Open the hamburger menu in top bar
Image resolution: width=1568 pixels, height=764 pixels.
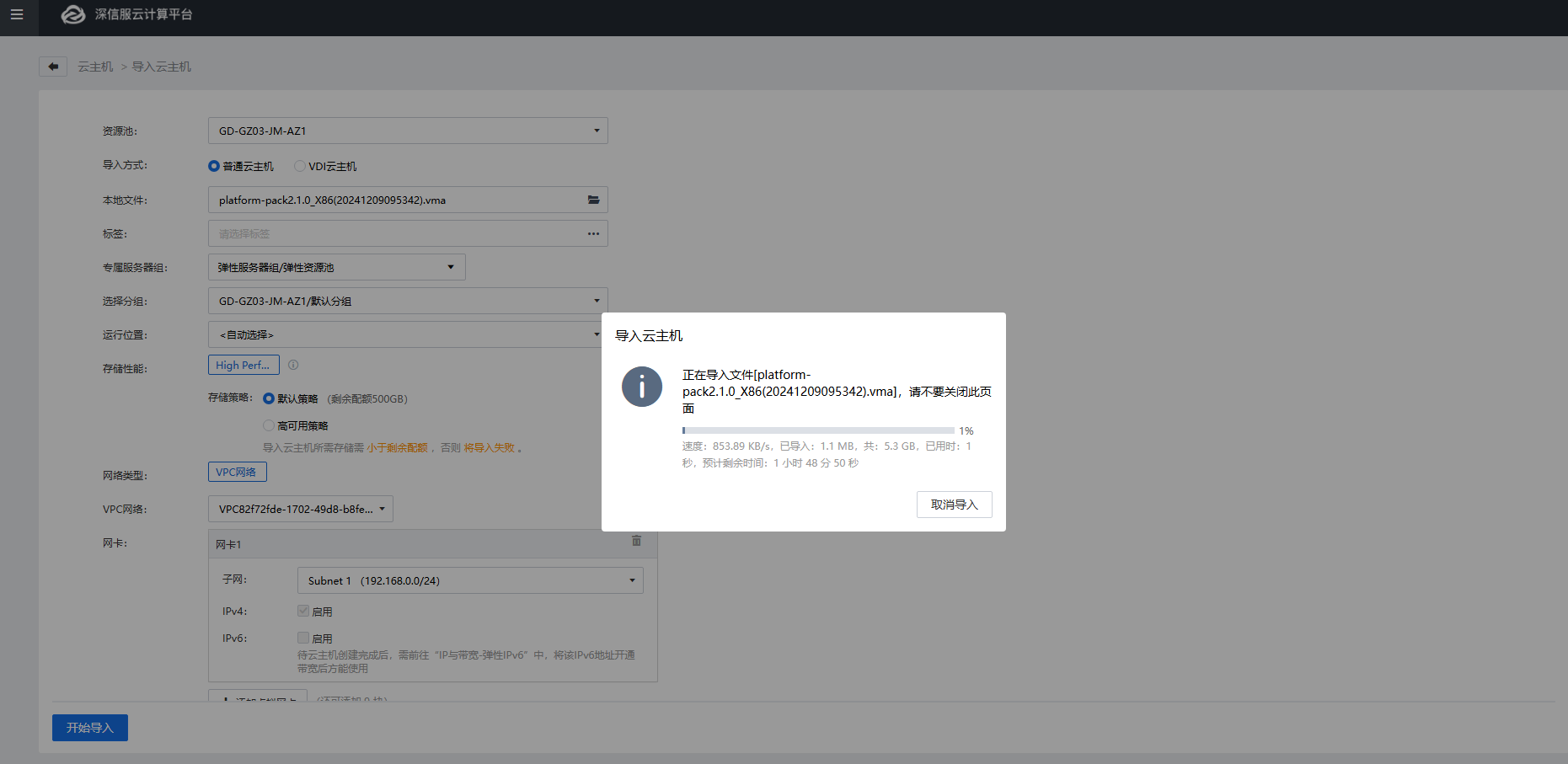pyautogui.click(x=17, y=14)
